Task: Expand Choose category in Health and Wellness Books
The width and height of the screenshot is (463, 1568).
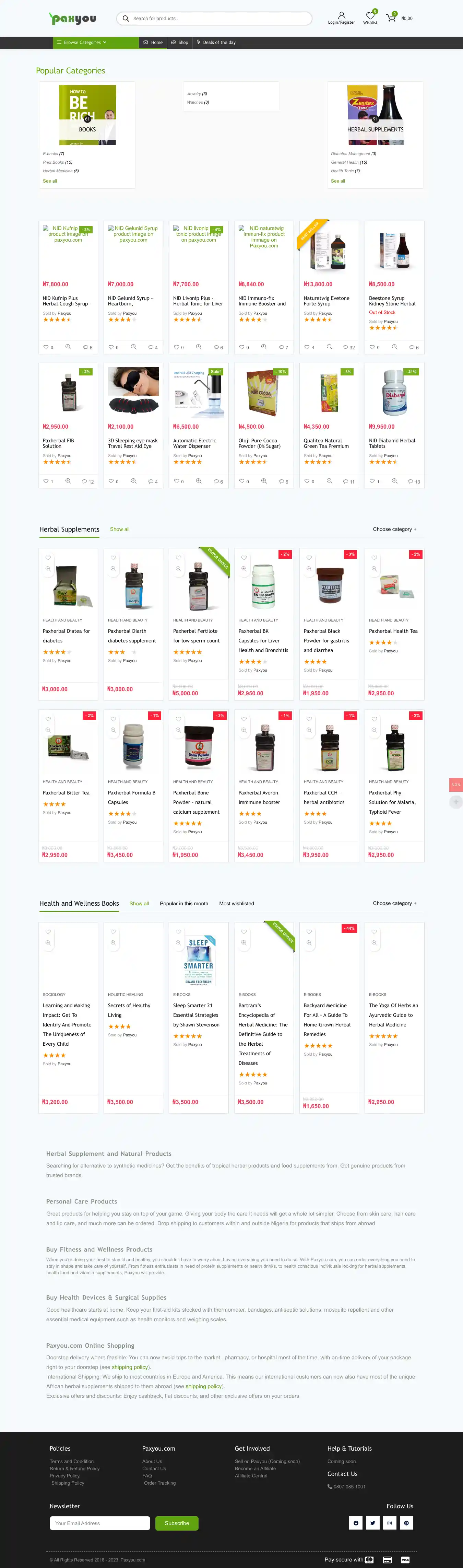Action: 395,903
